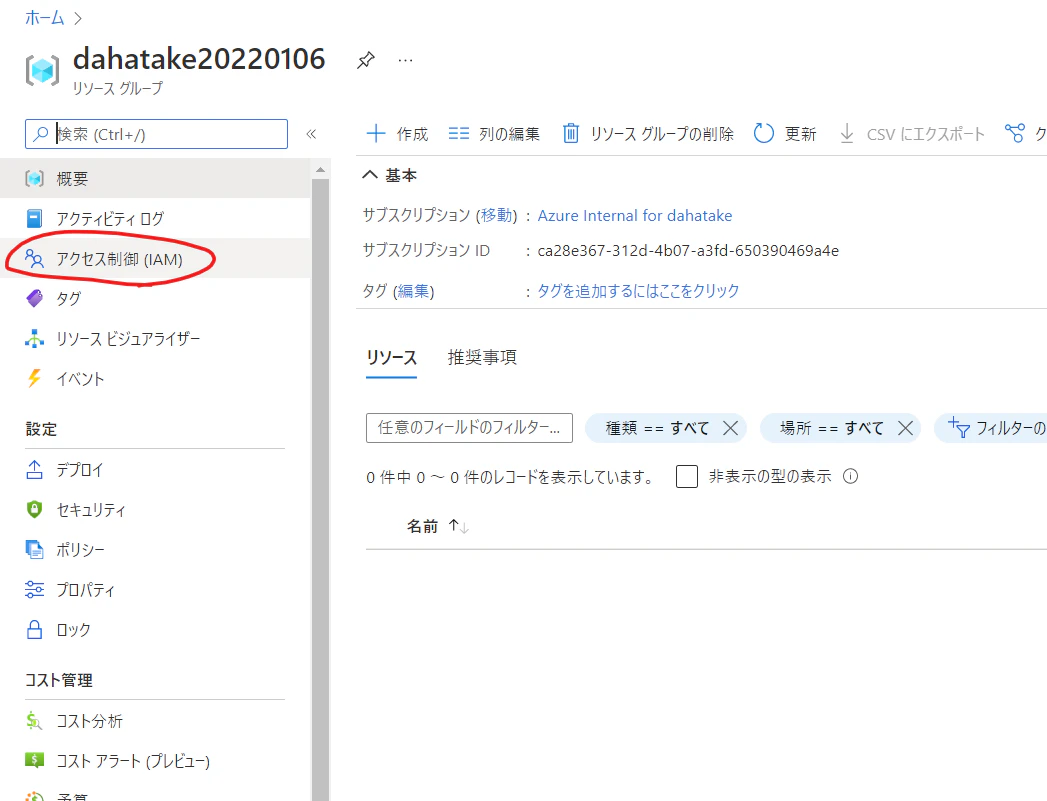Screen dimensions: 1047x801
Task: Click the アクティビティ ログ book icon
Action: pyautogui.click(x=34, y=218)
